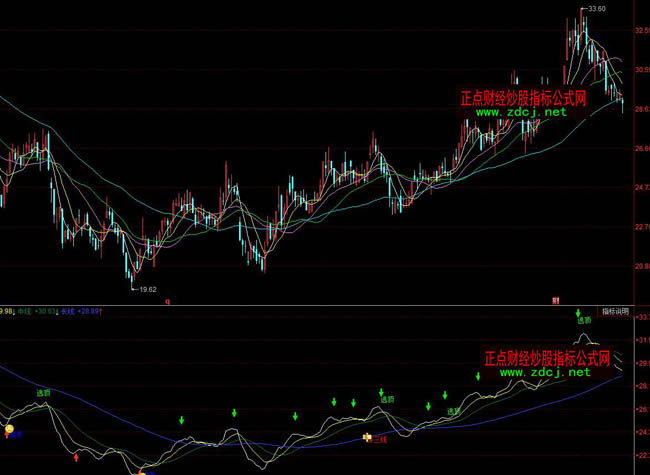This screenshot has width=650, height=475.
Task: Click the 逃顶 label at the far right peak
Action: point(584,323)
